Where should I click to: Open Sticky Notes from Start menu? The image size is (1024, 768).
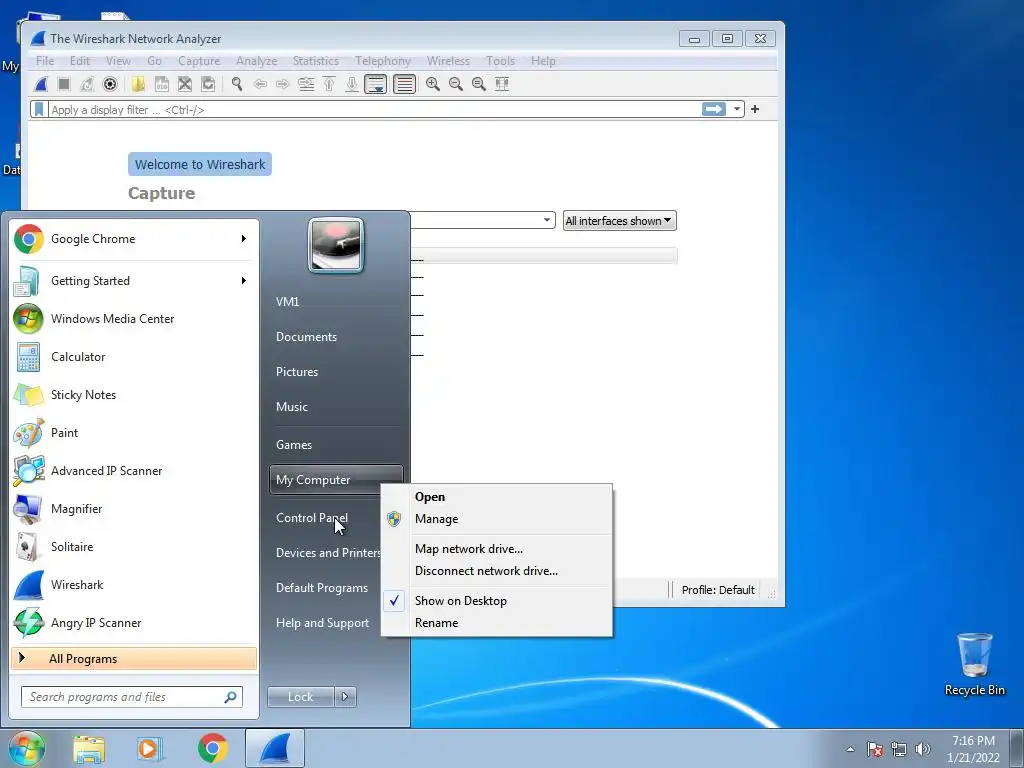[134, 394]
